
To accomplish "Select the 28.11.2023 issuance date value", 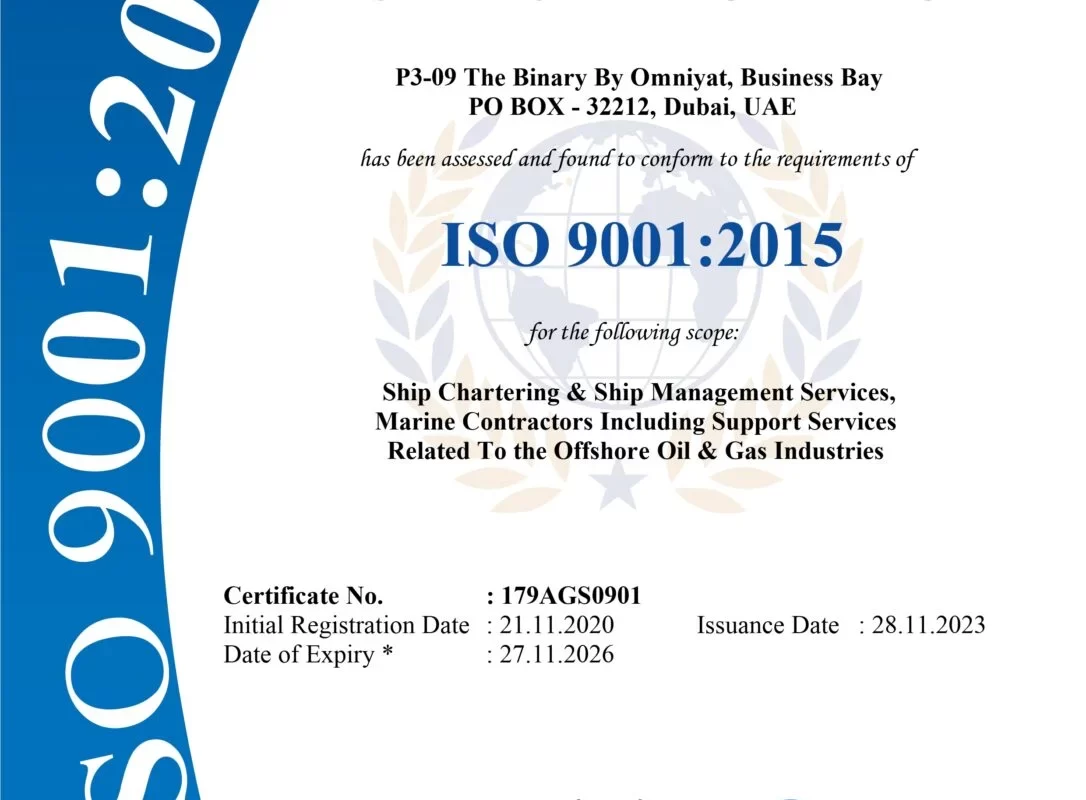I will pyautogui.click(x=928, y=626).
